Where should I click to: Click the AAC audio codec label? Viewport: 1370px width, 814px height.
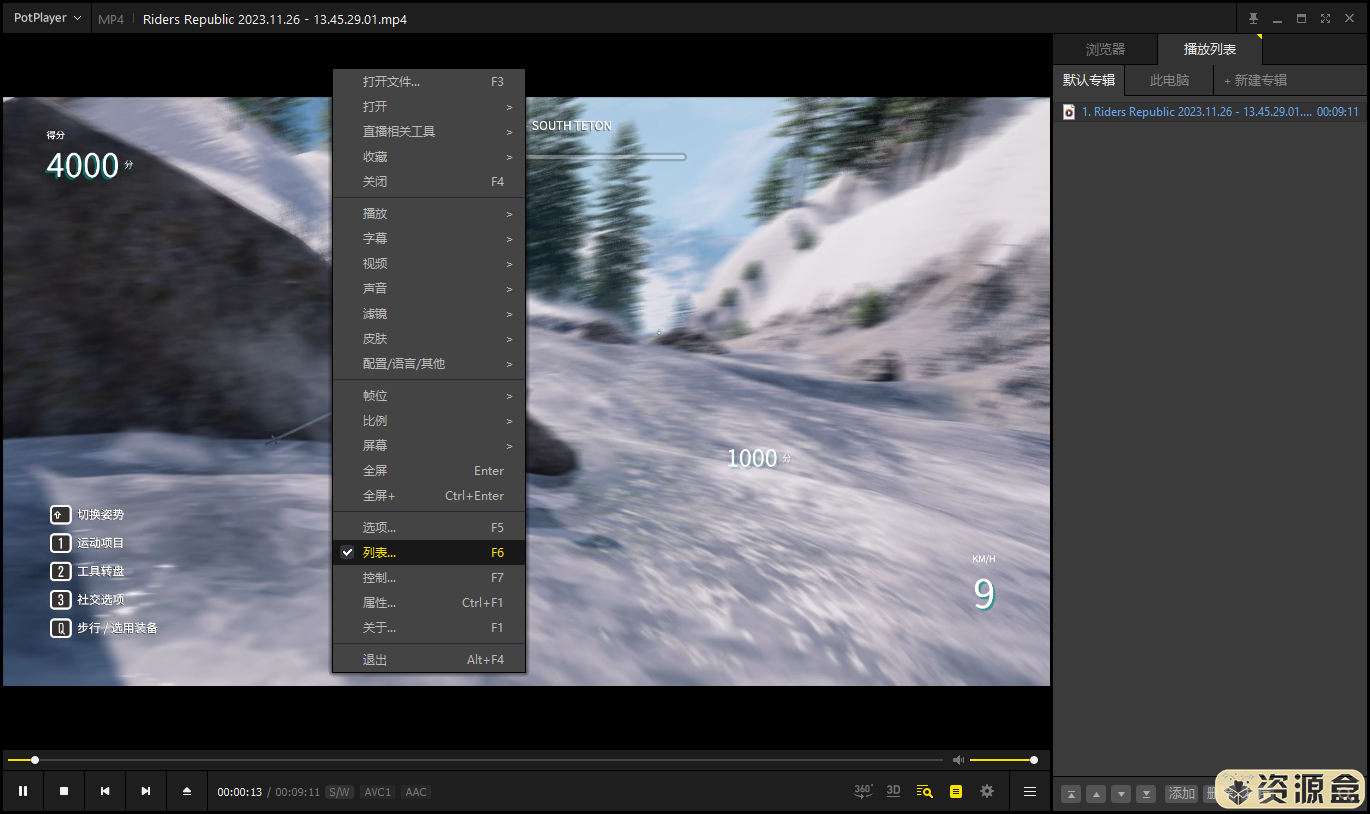click(416, 792)
